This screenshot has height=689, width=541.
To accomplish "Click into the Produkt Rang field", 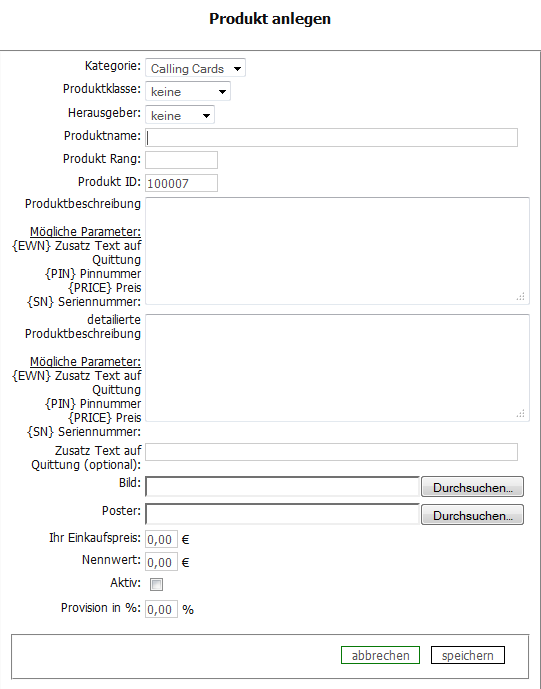I will (x=182, y=160).
